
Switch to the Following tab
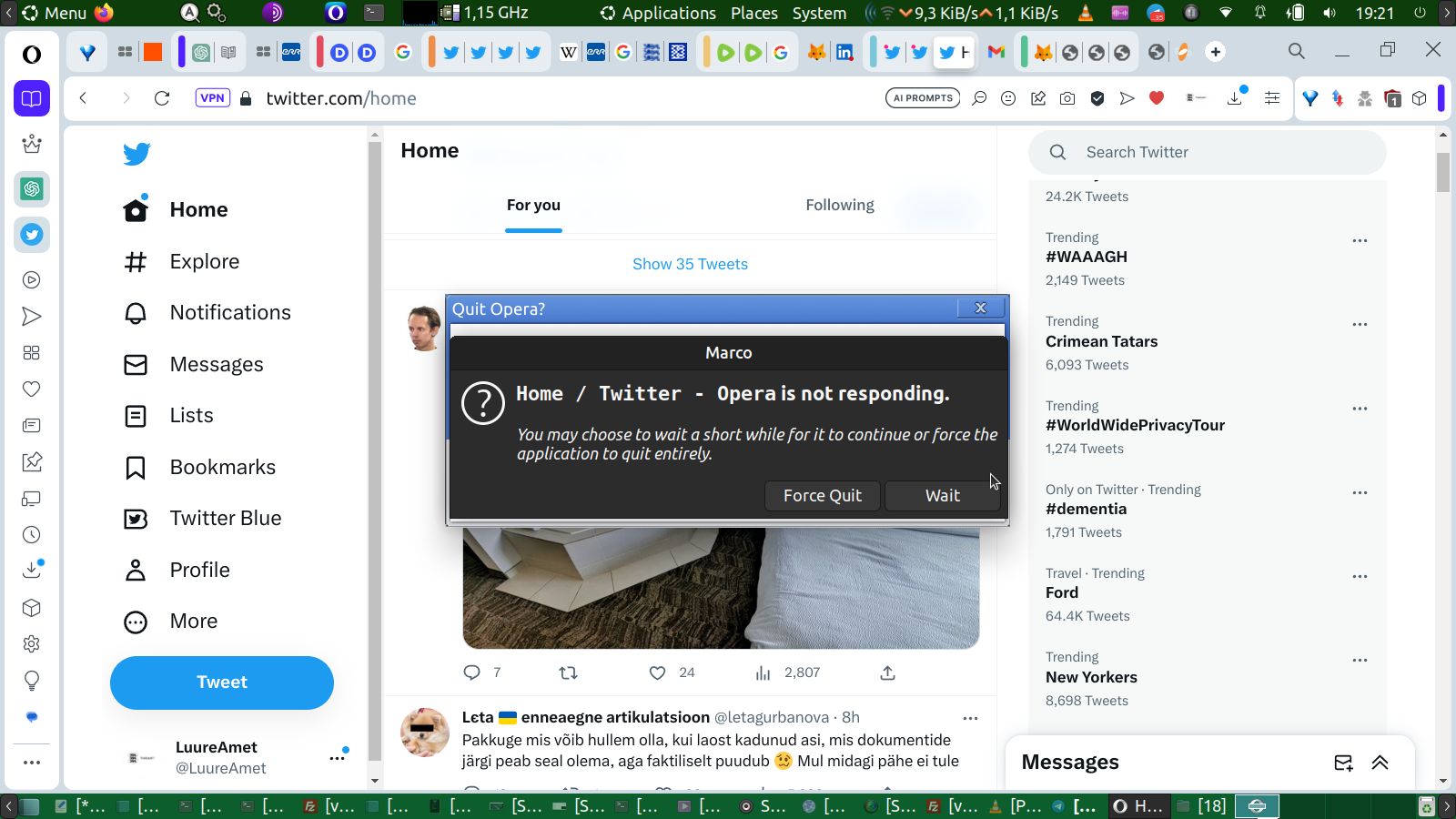coord(840,206)
